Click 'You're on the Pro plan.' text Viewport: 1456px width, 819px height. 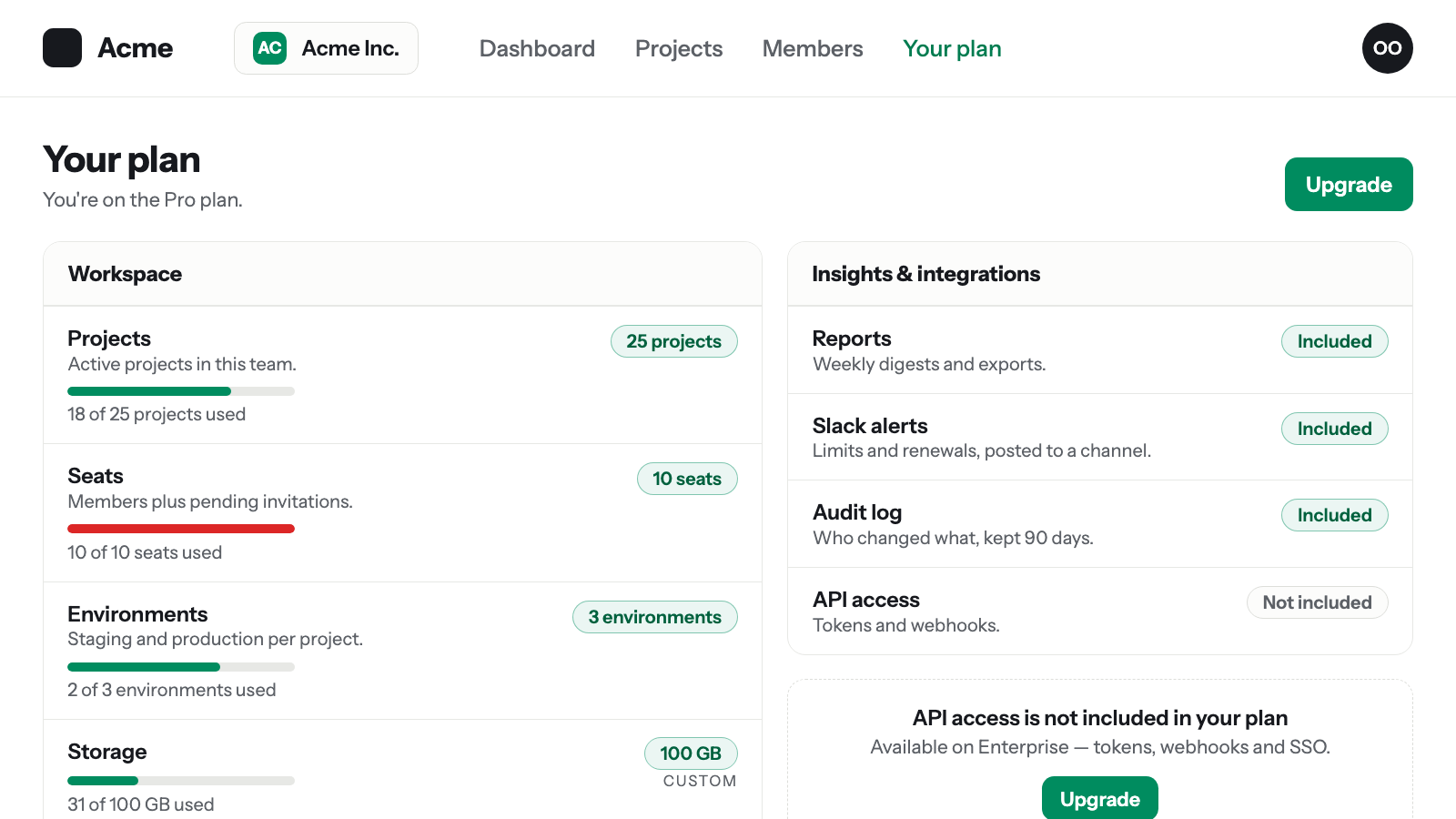coord(143,199)
